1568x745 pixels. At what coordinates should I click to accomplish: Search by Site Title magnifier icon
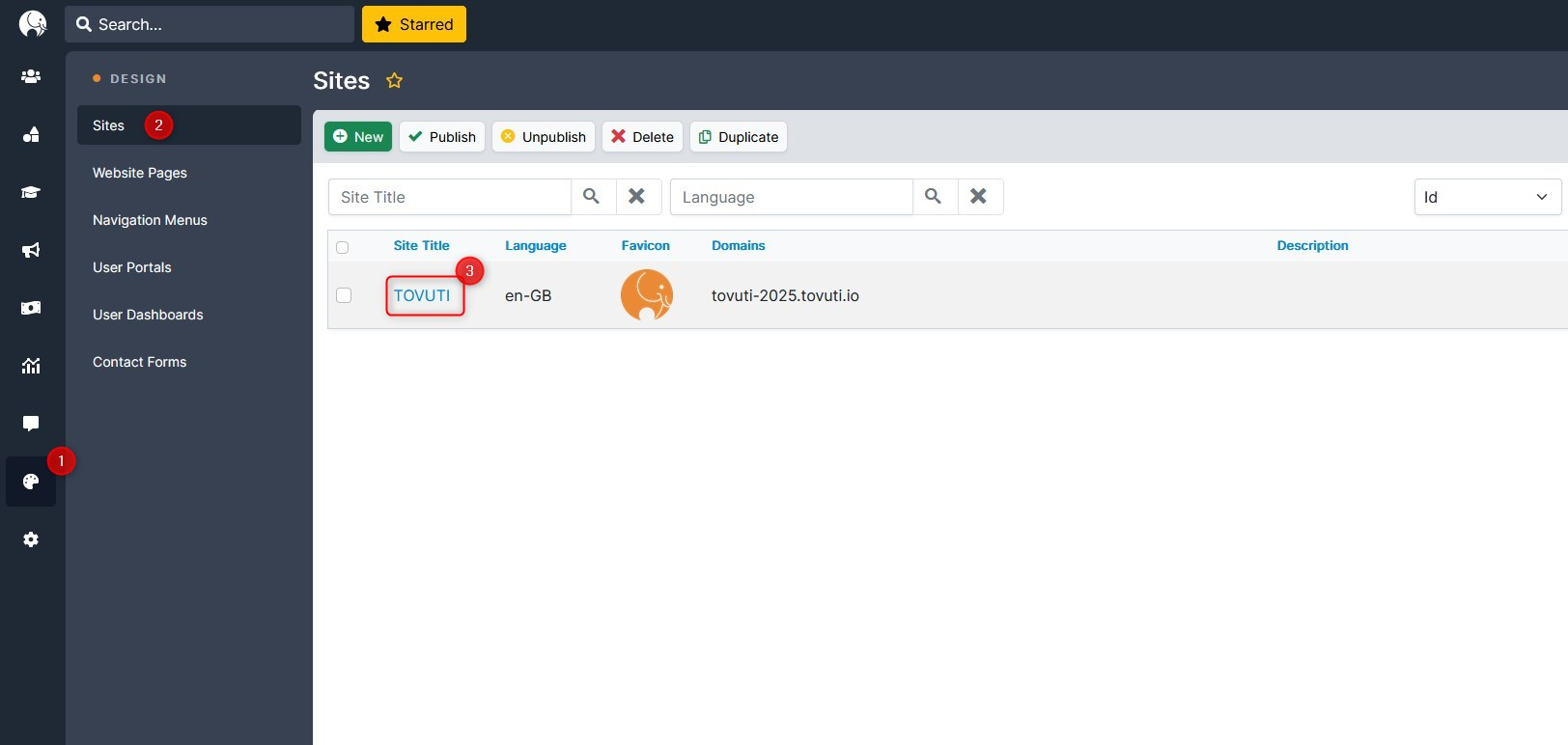[592, 197]
